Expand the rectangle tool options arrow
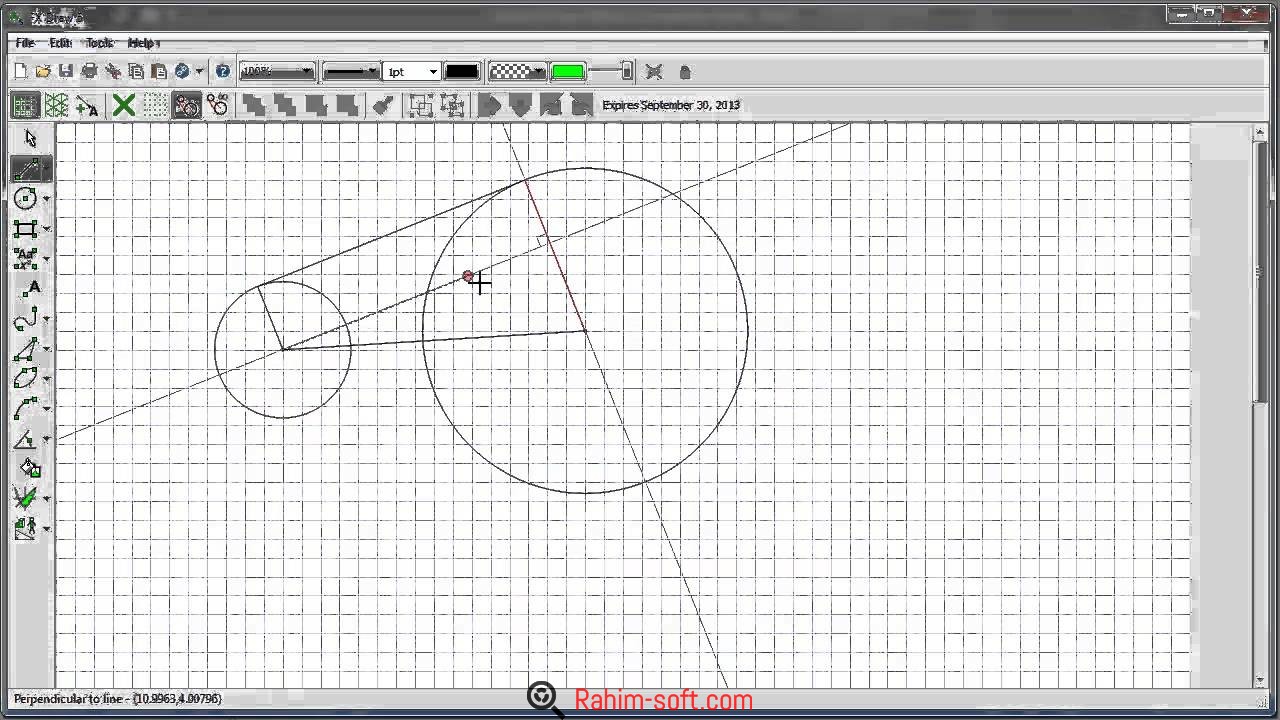The width and height of the screenshot is (1280, 720). point(47,230)
